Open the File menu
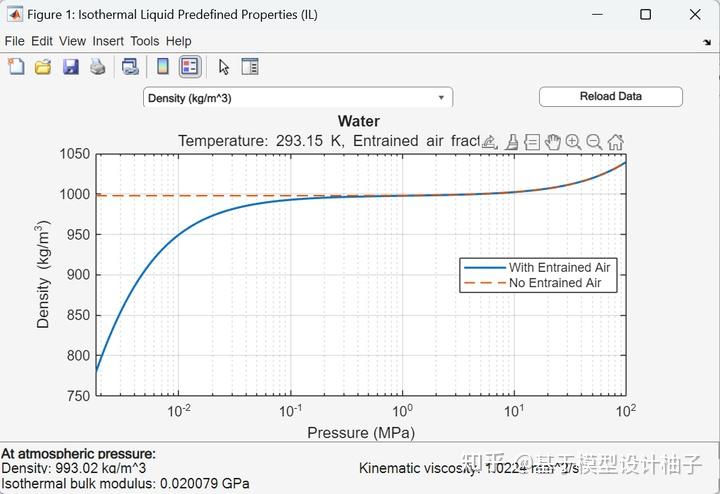The height and width of the screenshot is (494, 720). click(x=14, y=41)
